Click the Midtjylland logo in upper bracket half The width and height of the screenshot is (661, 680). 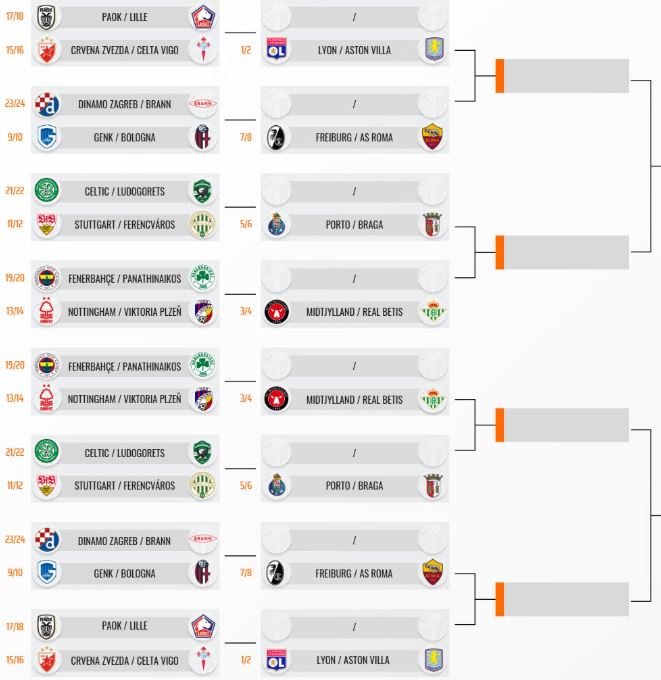coord(276,311)
